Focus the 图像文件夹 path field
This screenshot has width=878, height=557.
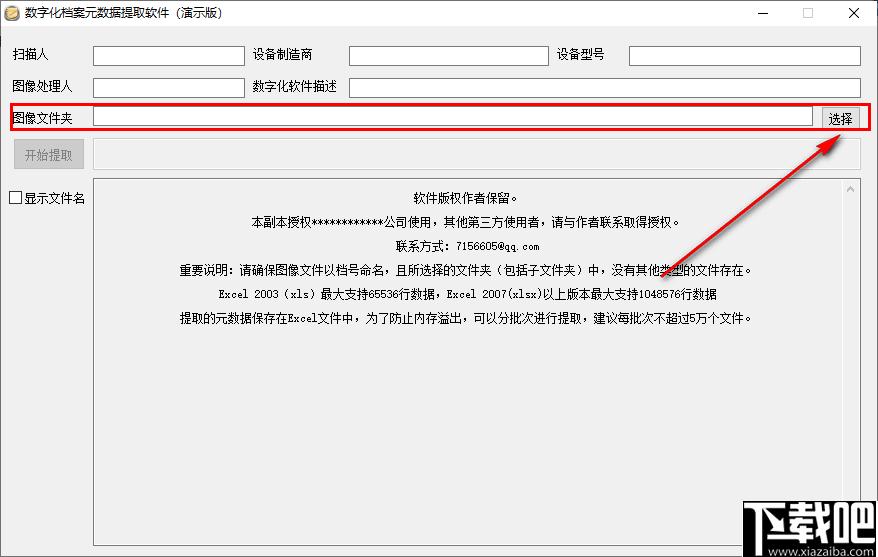[452, 116]
